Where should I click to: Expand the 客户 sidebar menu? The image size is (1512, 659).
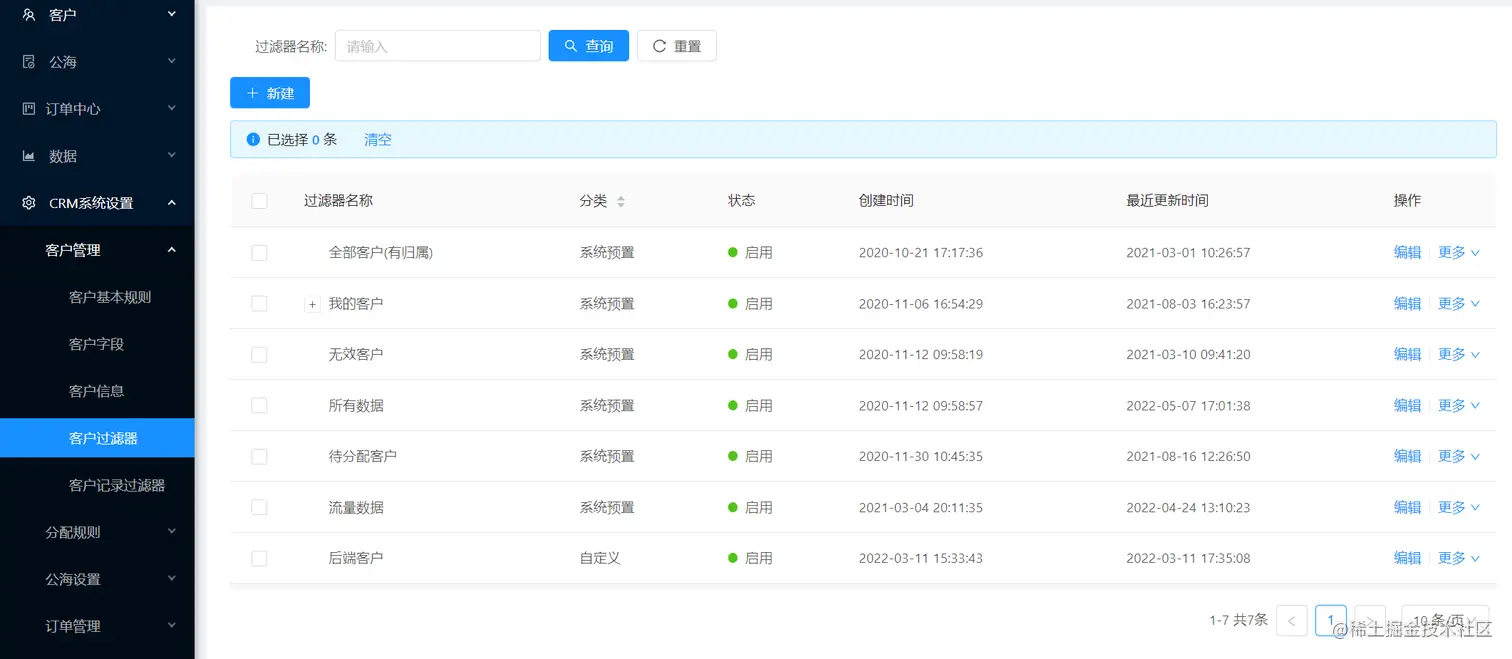172,14
